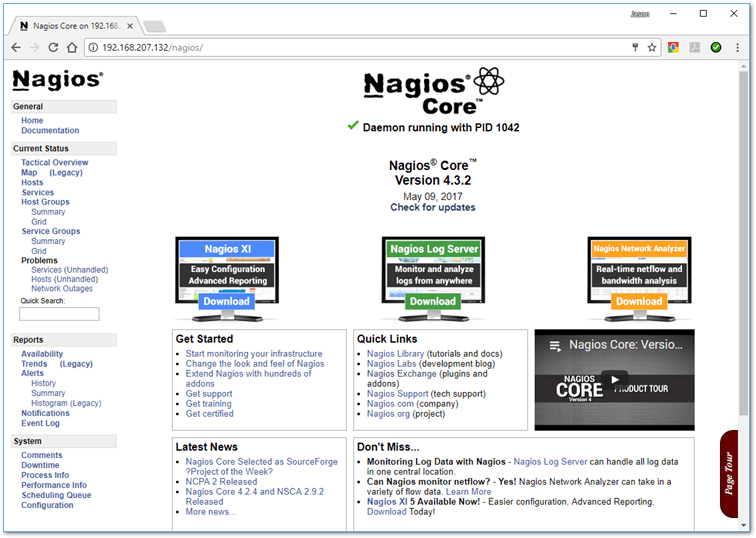Viewport: 756px width, 538px height.
Task: Reload the Nagios page
Action: point(53,47)
